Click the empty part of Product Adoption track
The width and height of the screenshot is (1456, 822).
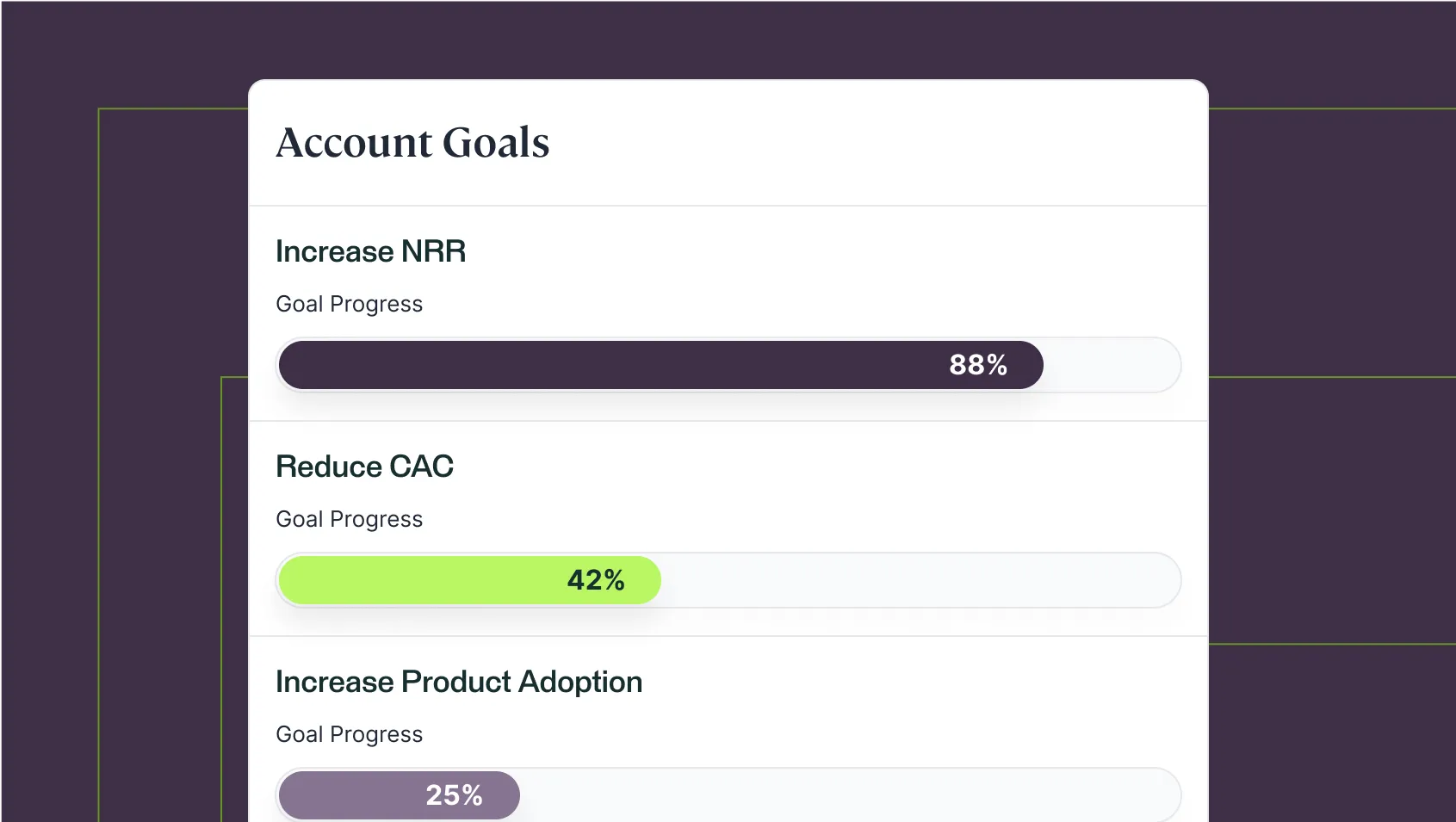[x=844, y=795]
